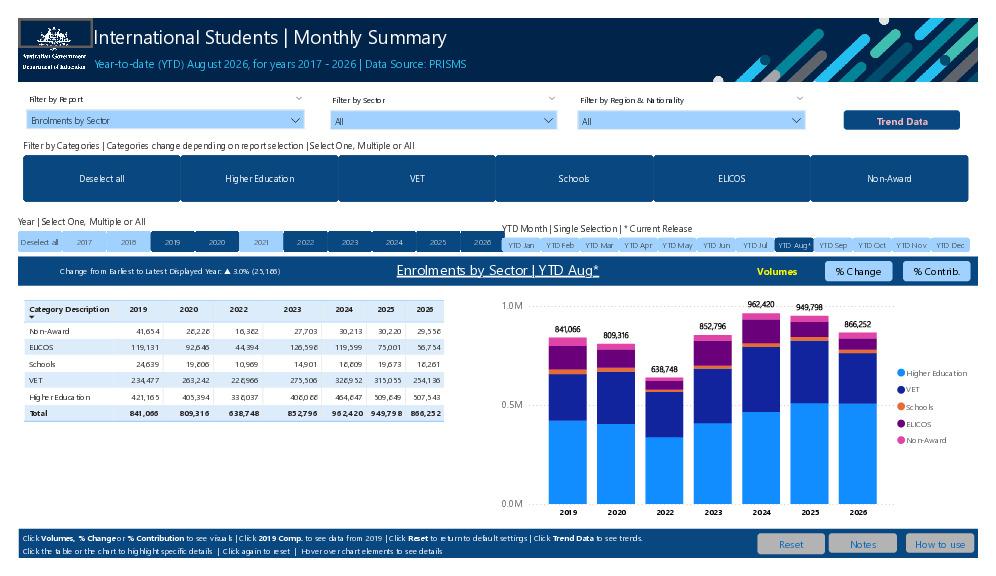This screenshot has height=576, width=996.
Task: Open the How to use guide
Action: point(939,544)
